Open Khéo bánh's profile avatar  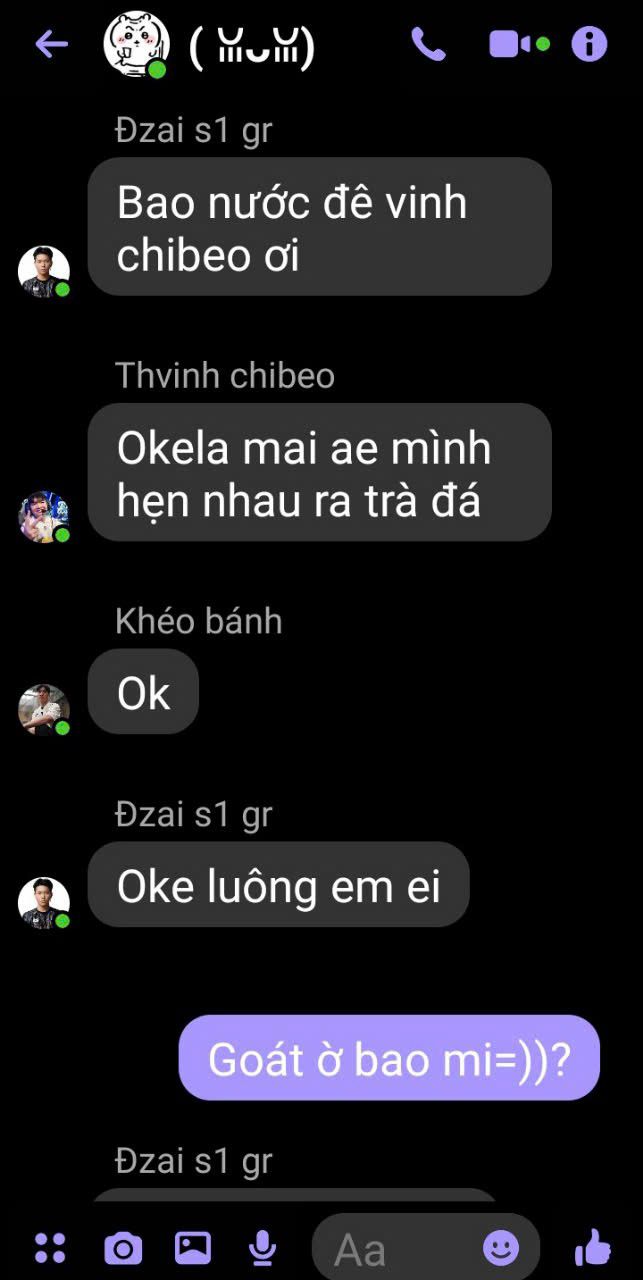pyautogui.click(x=44, y=710)
